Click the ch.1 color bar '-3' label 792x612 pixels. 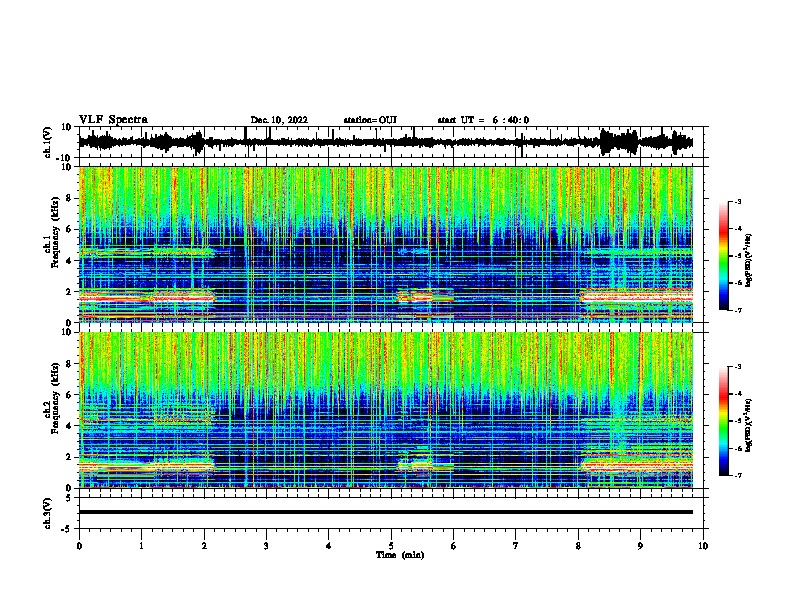(x=738, y=201)
